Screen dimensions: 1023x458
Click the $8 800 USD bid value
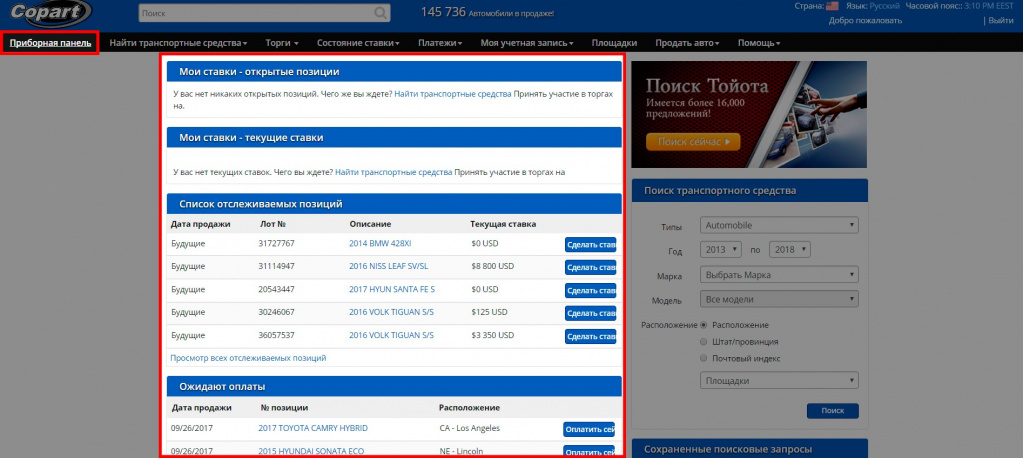tap(493, 266)
